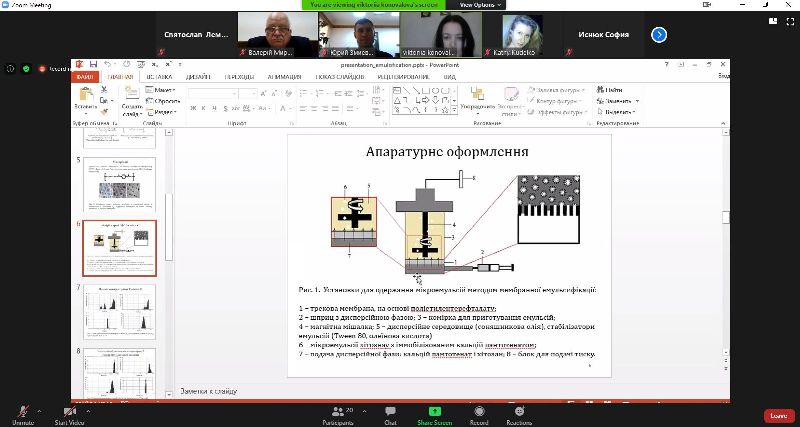Click the green Share Screen icon
Screen dimensions: 800x427
click(435, 411)
